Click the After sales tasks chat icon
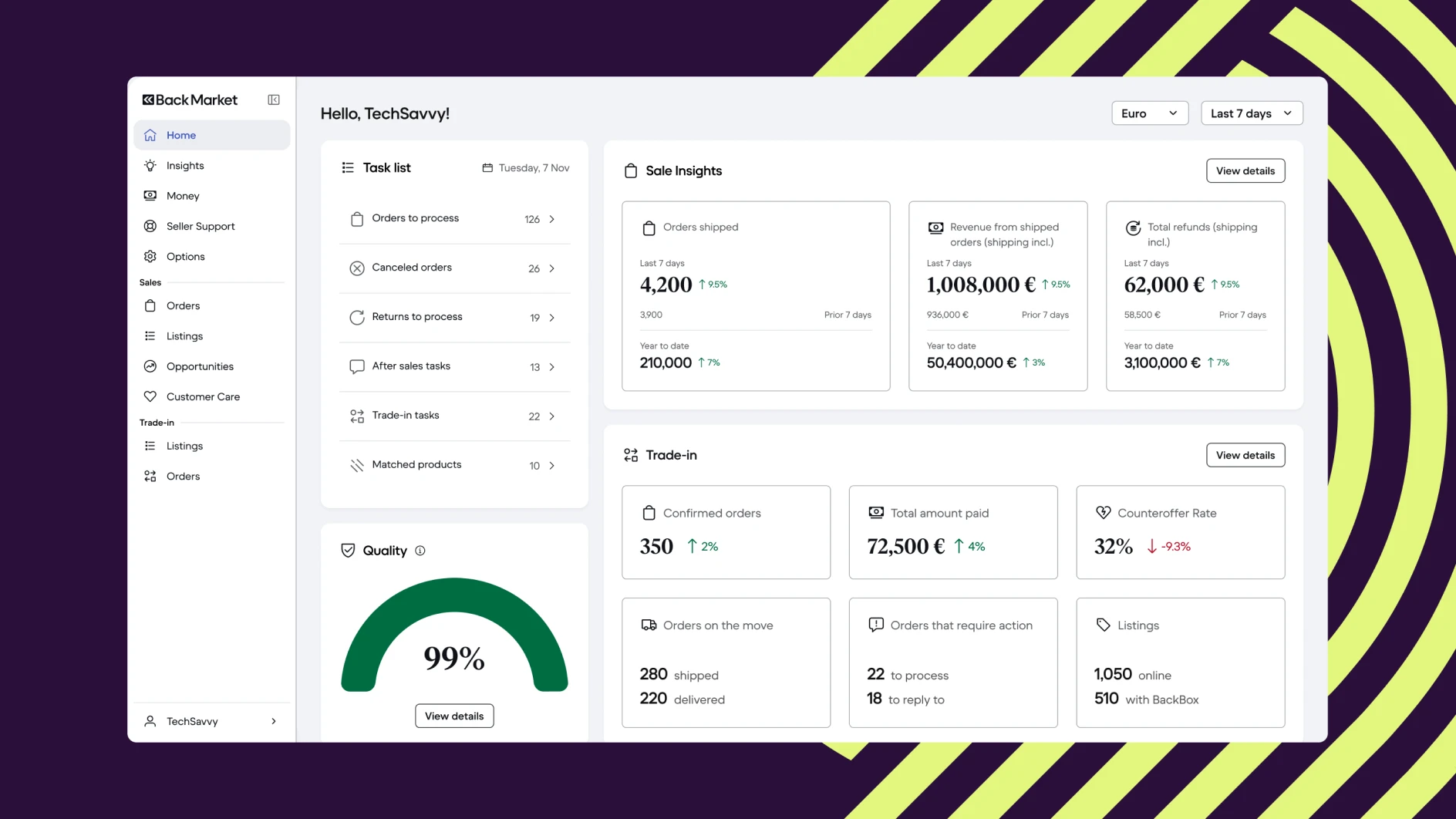Image resolution: width=1456 pixels, height=819 pixels. click(357, 366)
